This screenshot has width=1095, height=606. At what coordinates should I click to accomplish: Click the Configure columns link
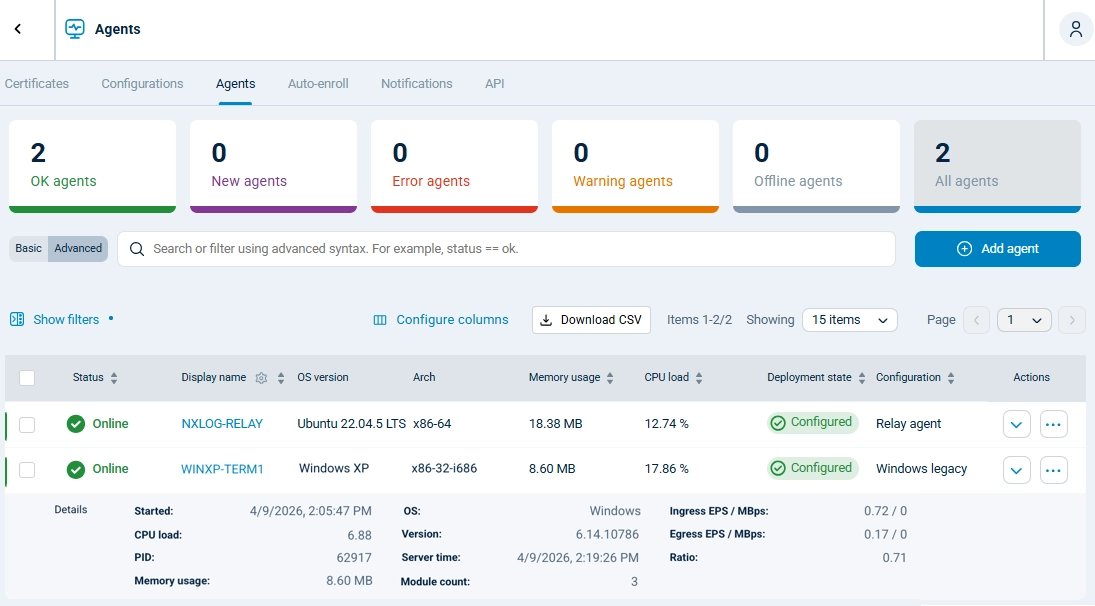coord(453,320)
